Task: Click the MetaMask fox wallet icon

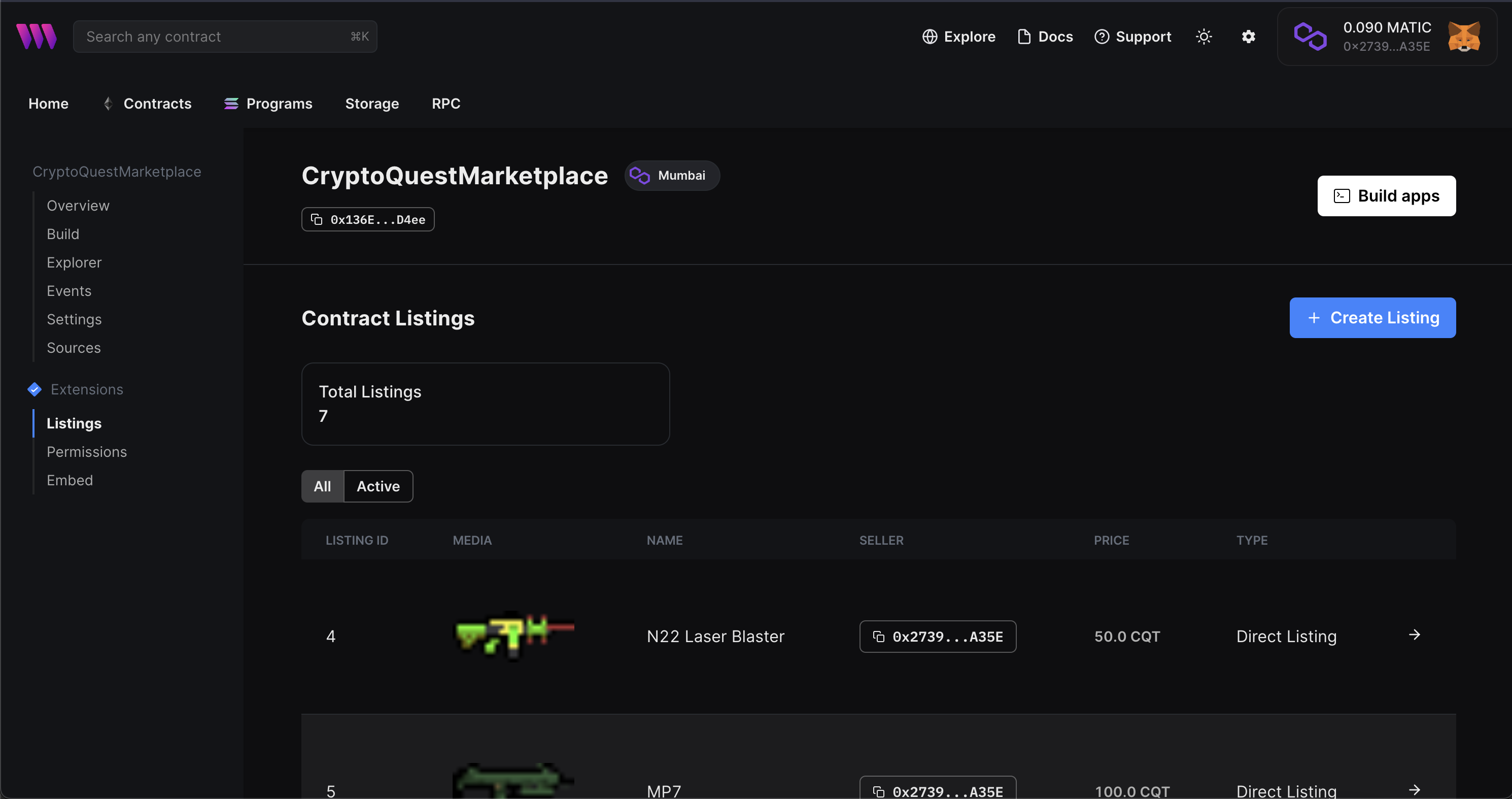Action: tap(1464, 37)
